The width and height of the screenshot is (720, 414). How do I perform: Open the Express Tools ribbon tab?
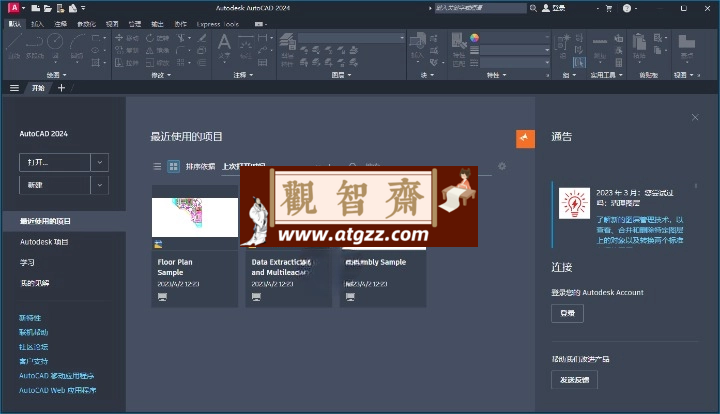(218, 24)
